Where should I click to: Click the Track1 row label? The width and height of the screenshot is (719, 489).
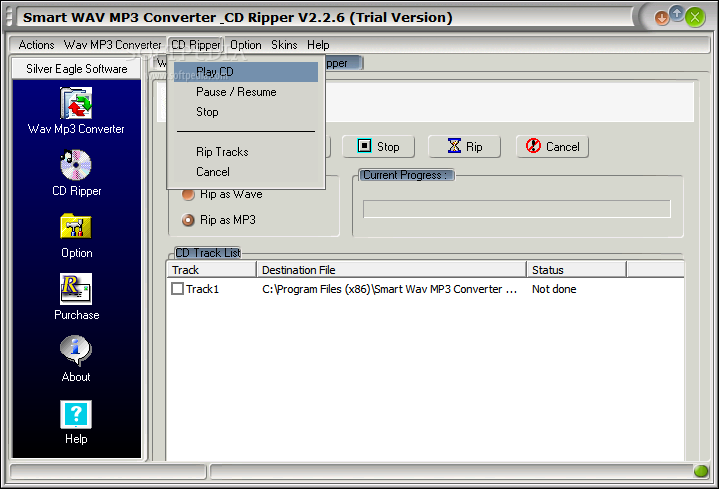(202, 289)
